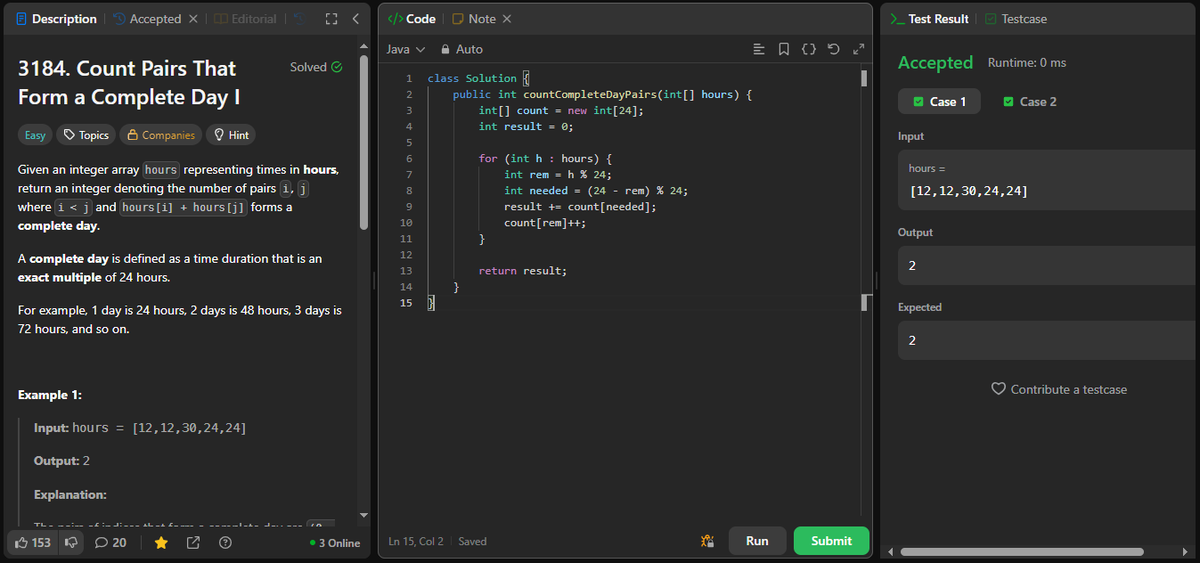
Task: Click Example 1 heading
Action: pyautogui.click(x=50, y=395)
